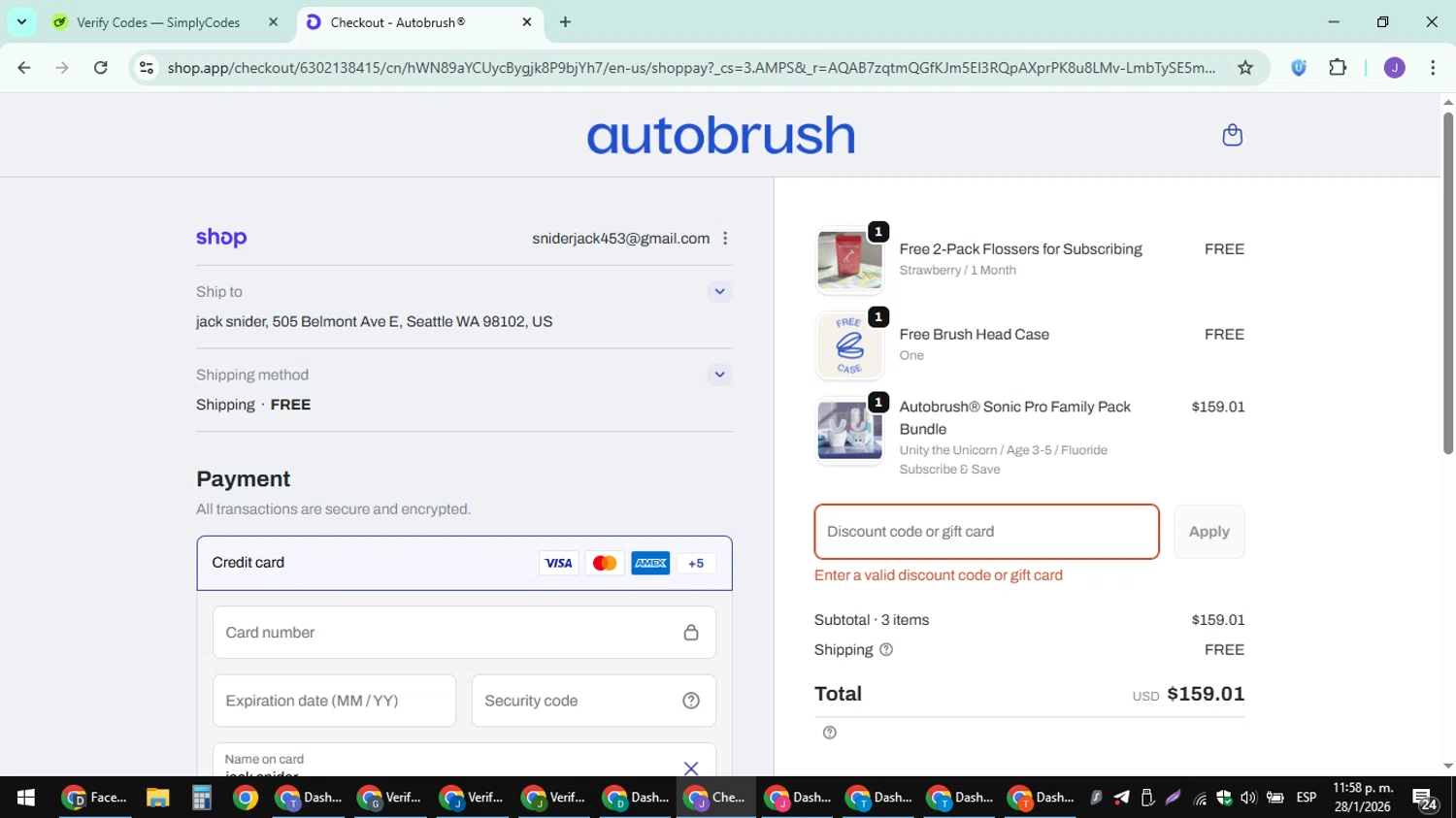The width and height of the screenshot is (1456, 818).
Task: Go back to the previous page
Action: [24, 67]
